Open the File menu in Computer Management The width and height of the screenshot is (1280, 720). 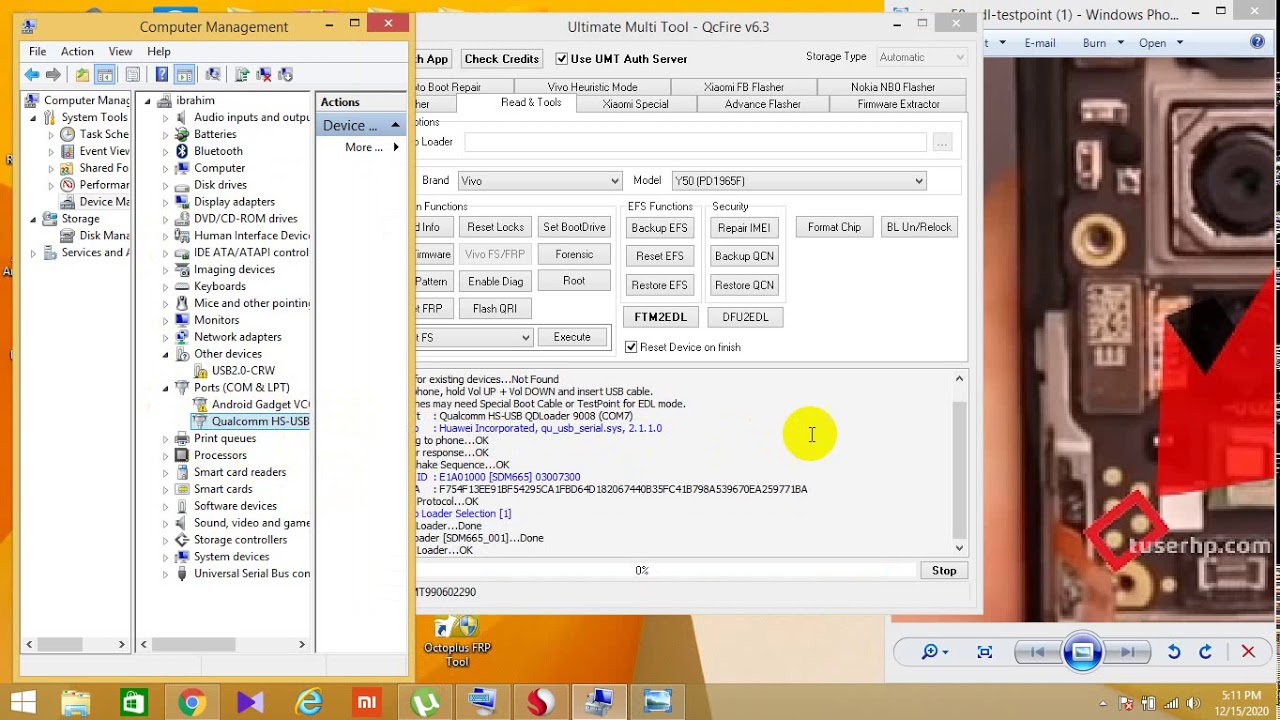[37, 51]
